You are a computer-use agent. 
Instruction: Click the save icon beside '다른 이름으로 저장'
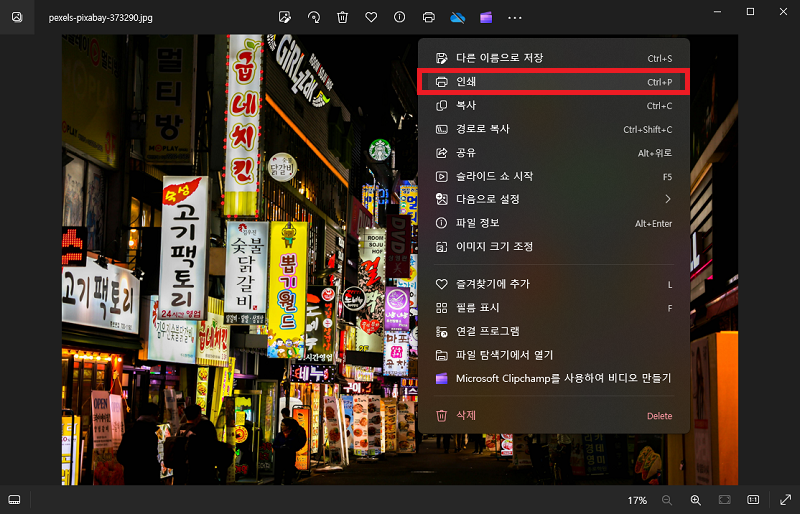coord(441,58)
